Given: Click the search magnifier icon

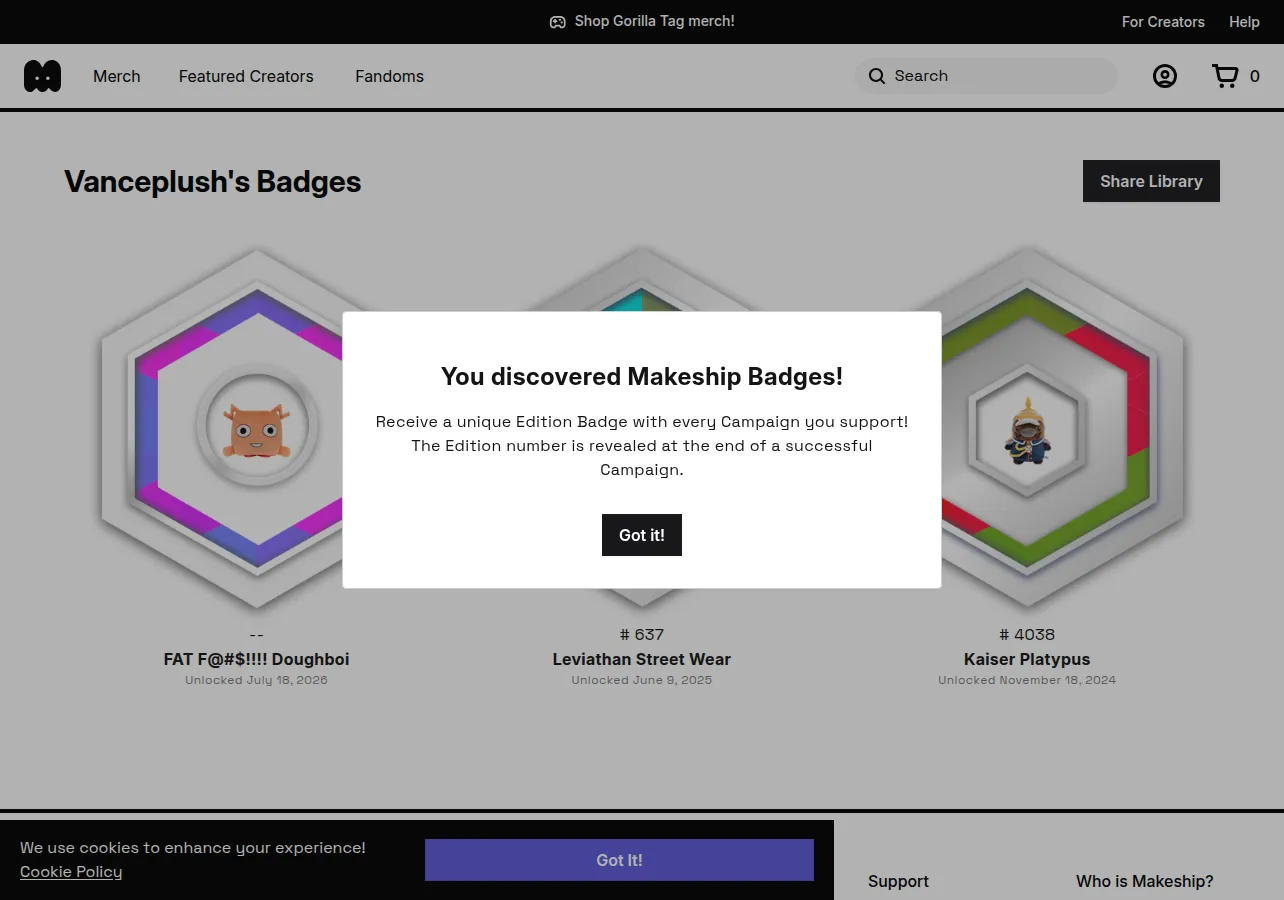Looking at the screenshot, I should coord(877,76).
